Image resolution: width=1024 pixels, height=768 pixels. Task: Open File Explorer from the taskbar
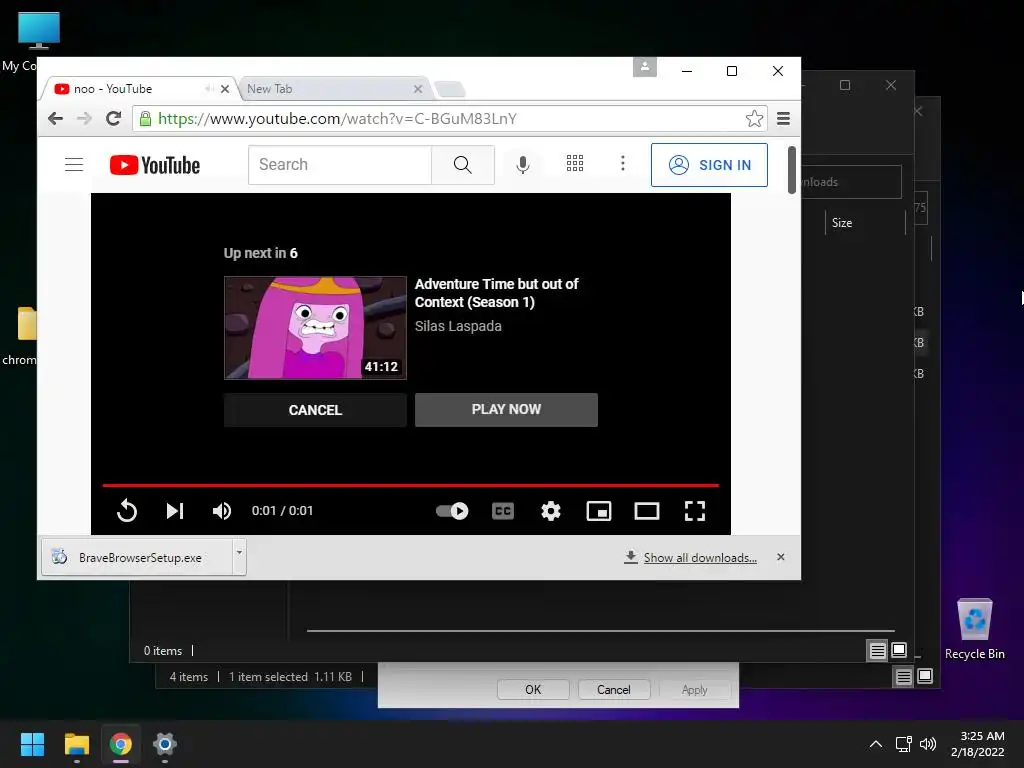[76, 744]
